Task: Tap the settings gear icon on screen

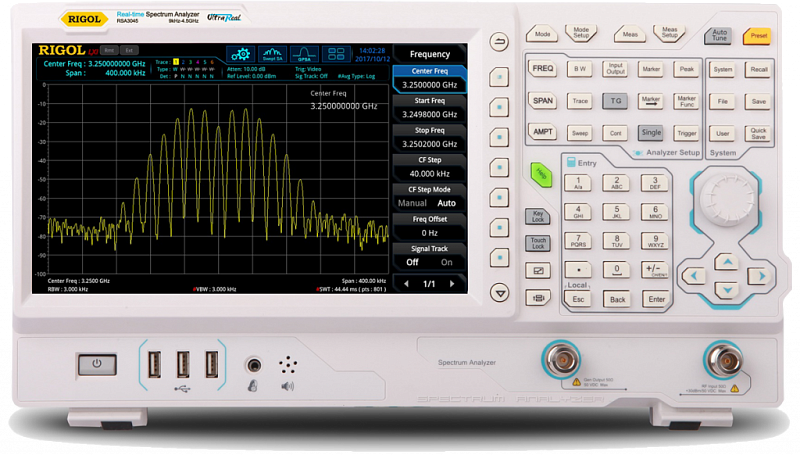Action: pos(240,55)
